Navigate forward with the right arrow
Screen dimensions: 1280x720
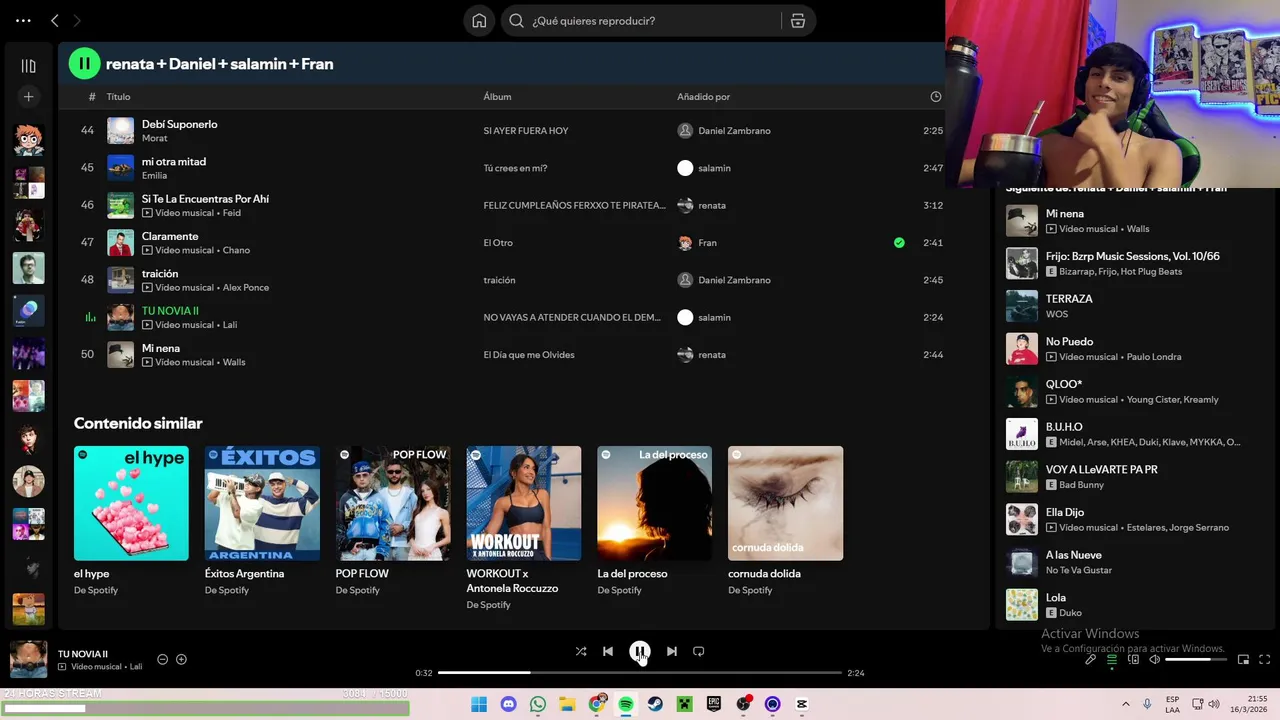[77, 20]
